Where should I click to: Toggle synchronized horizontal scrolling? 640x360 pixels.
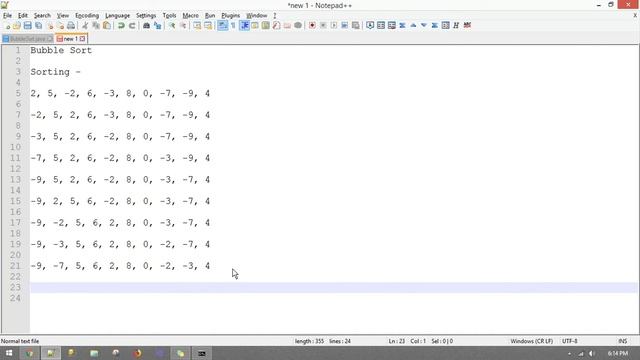pyautogui.click(x=208, y=26)
